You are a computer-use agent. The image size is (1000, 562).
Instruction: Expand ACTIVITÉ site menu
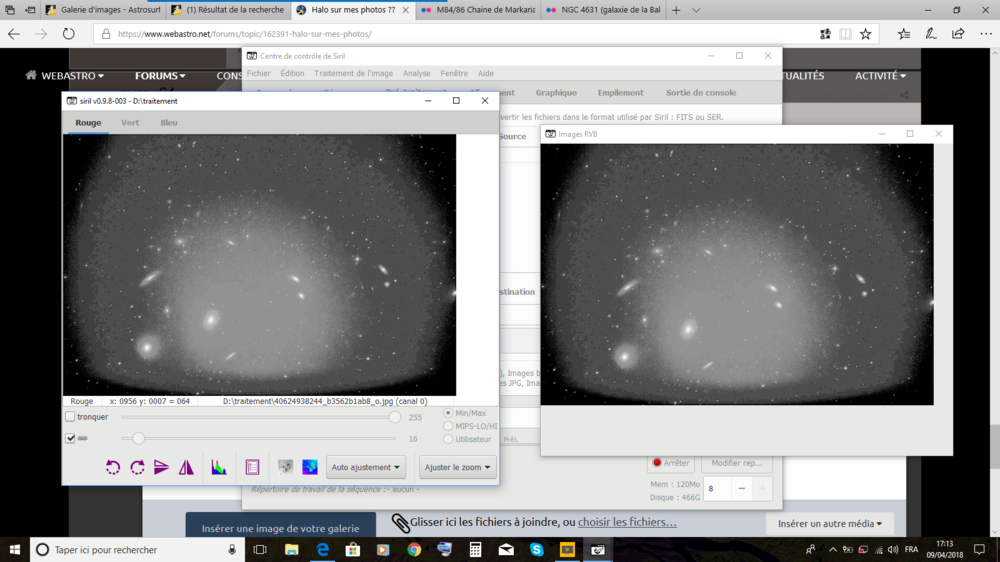click(x=880, y=75)
